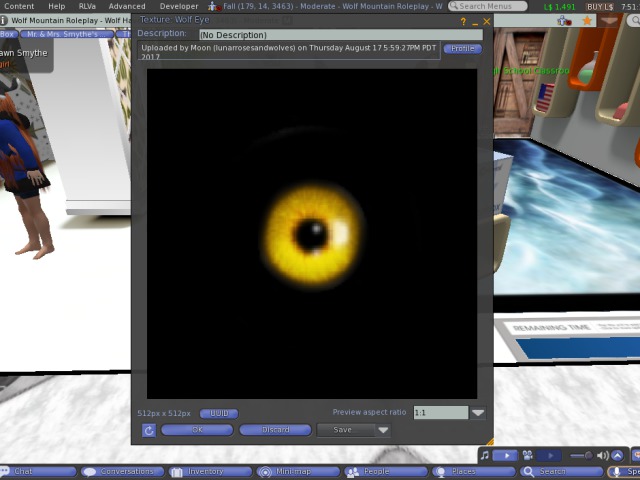The image size is (640, 480).
Task: Play the parcel media
Action: (550, 456)
